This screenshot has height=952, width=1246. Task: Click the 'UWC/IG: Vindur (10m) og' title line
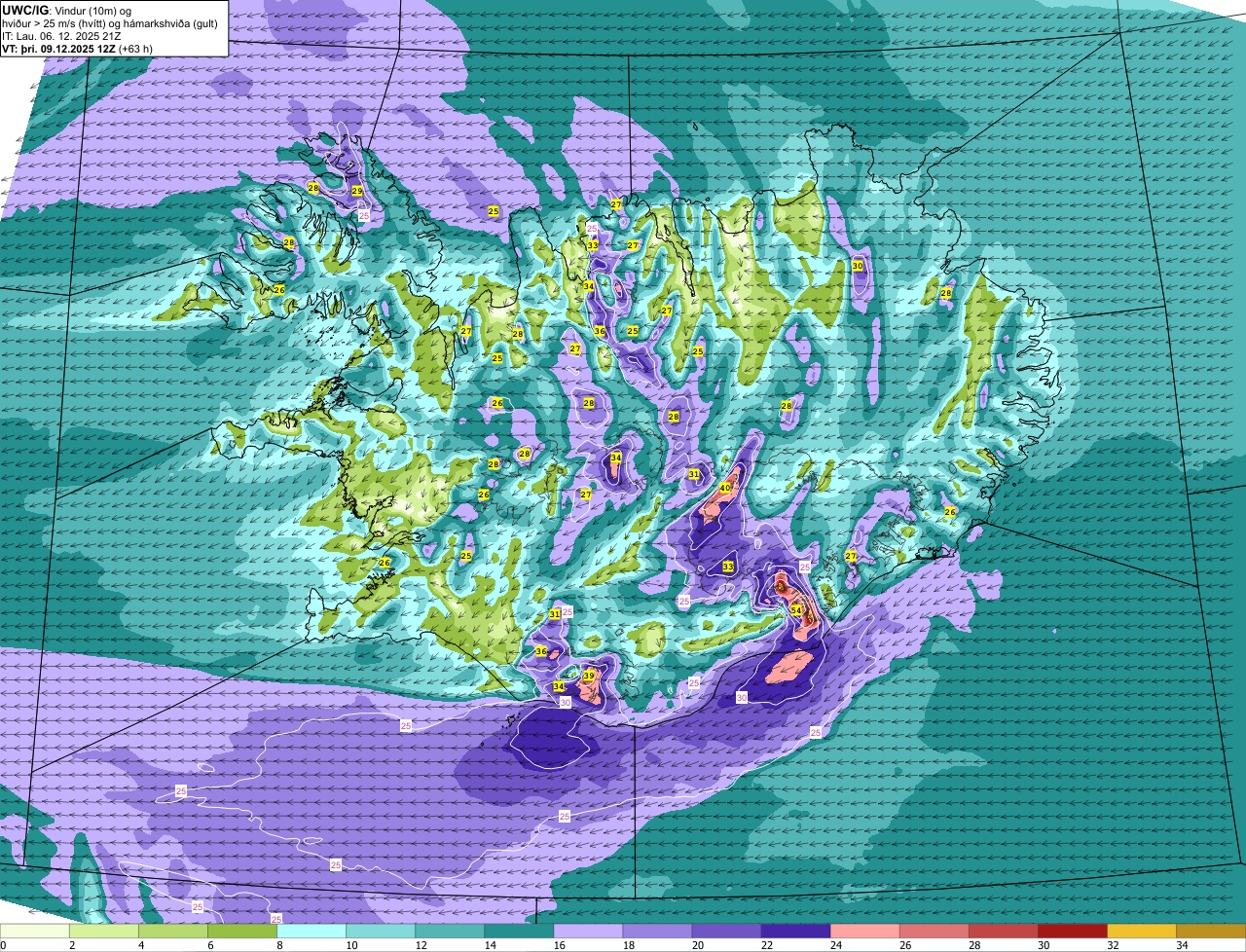click(66, 10)
